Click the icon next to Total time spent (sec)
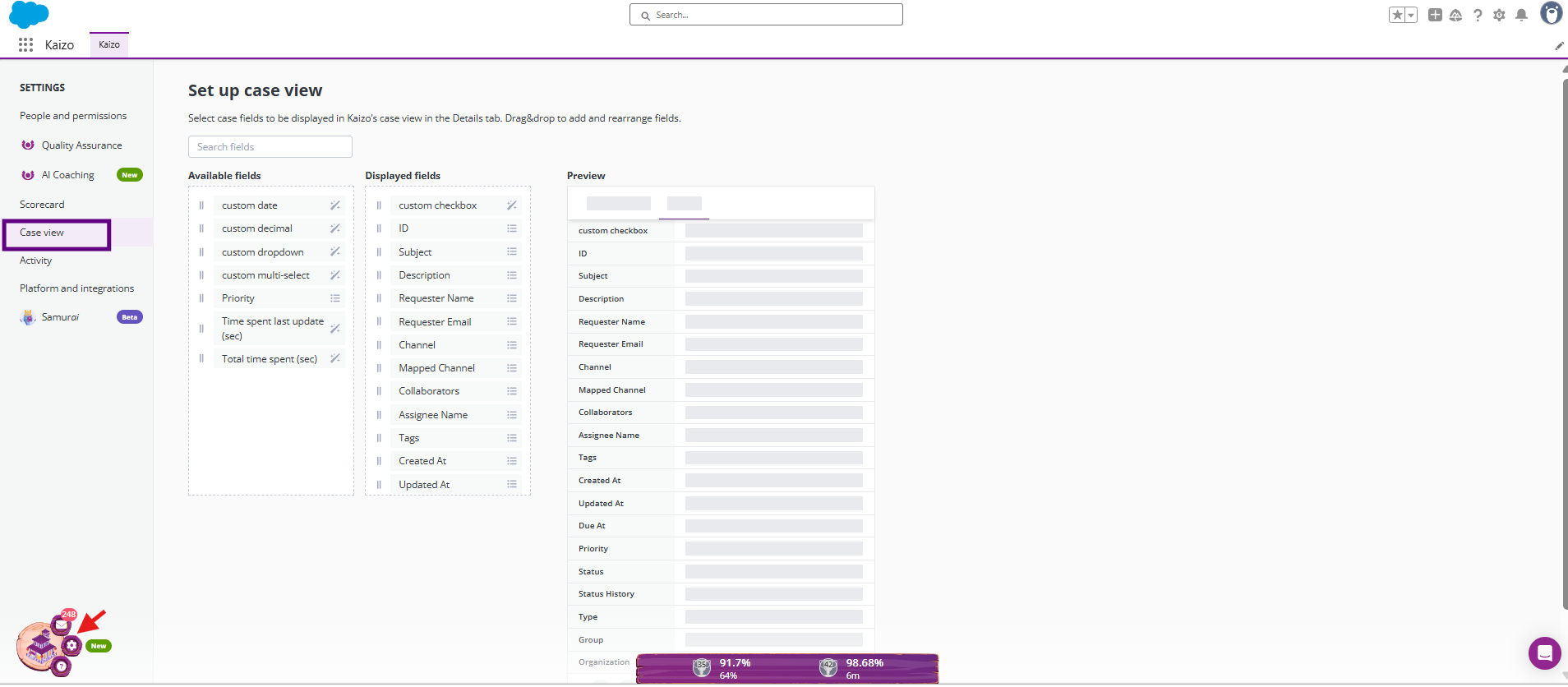This screenshot has height=687, width=1568. [x=335, y=358]
